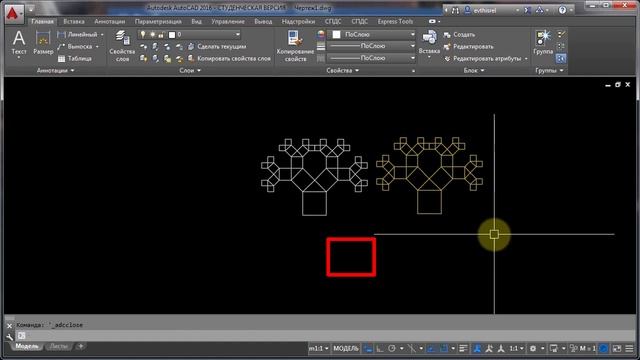Switch to the Аннотации ribbon tab
This screenshot has width=640, height=360.
(x=109, y=21)
